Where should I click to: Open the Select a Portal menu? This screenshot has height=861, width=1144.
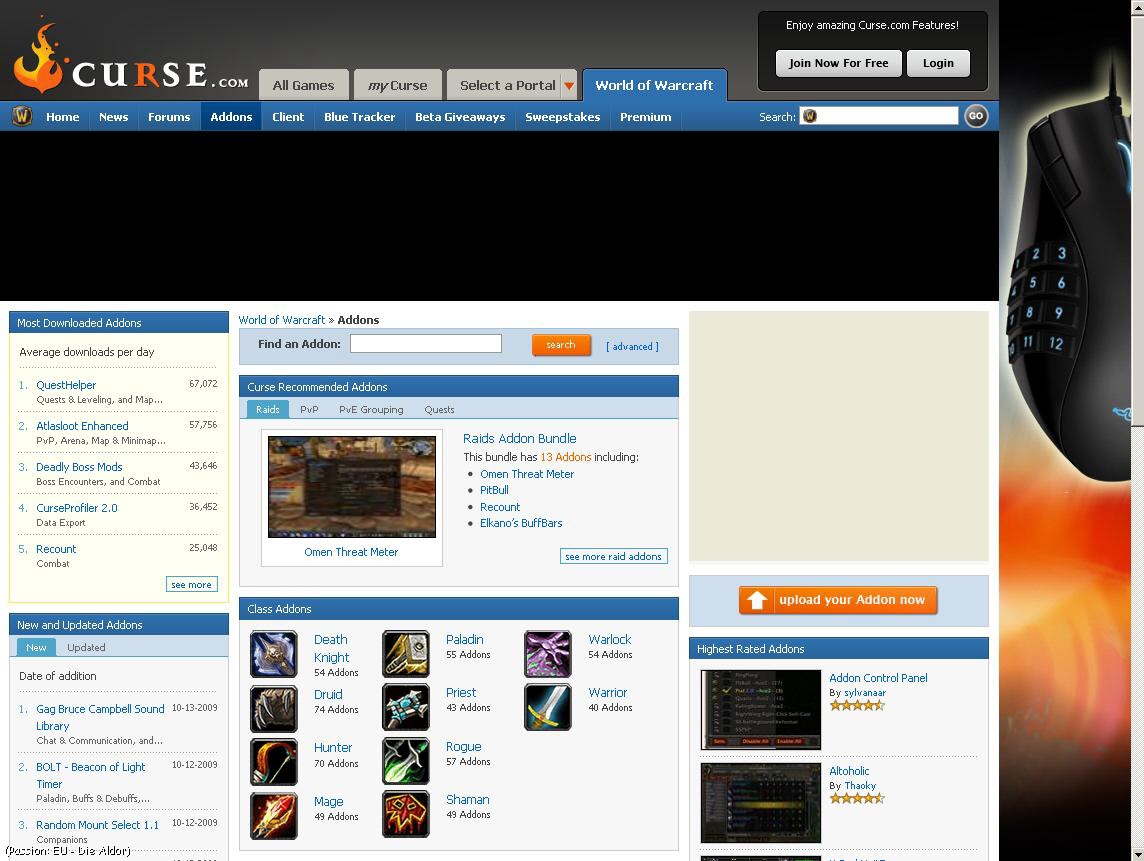click(x=508, y=85)
